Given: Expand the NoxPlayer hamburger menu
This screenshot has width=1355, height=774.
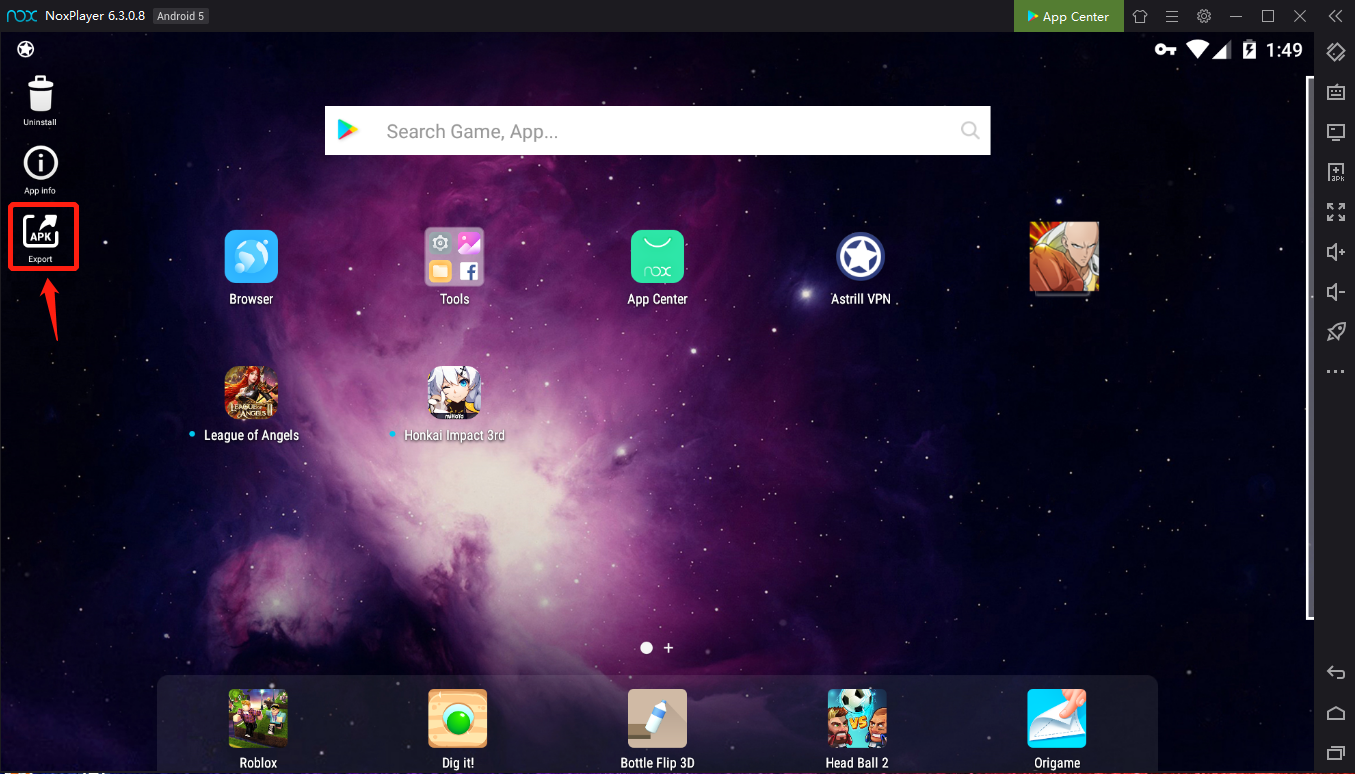Looking at the screenshot, I should point(1171,16).
